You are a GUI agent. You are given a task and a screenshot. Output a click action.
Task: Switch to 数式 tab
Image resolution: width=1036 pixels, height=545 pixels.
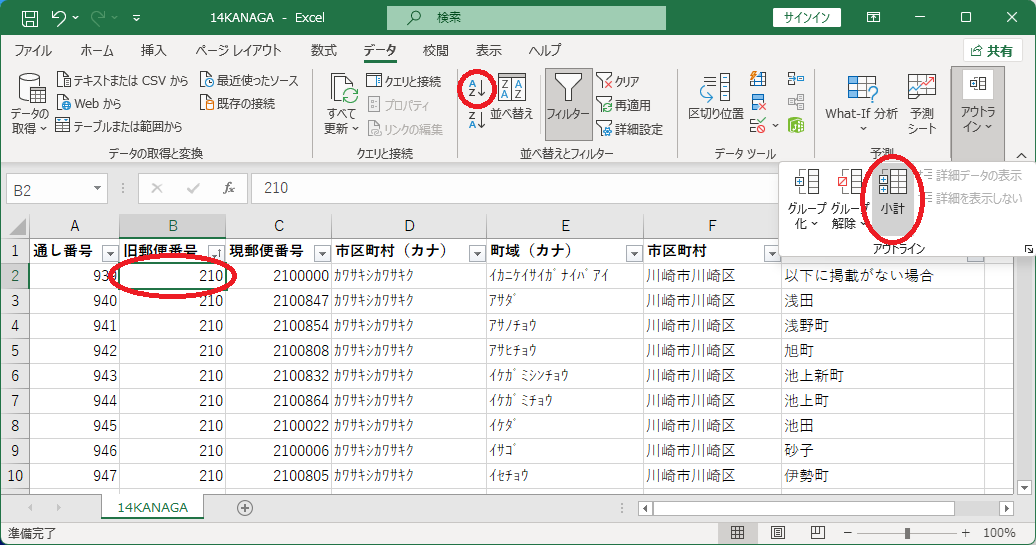pos(324,50)
